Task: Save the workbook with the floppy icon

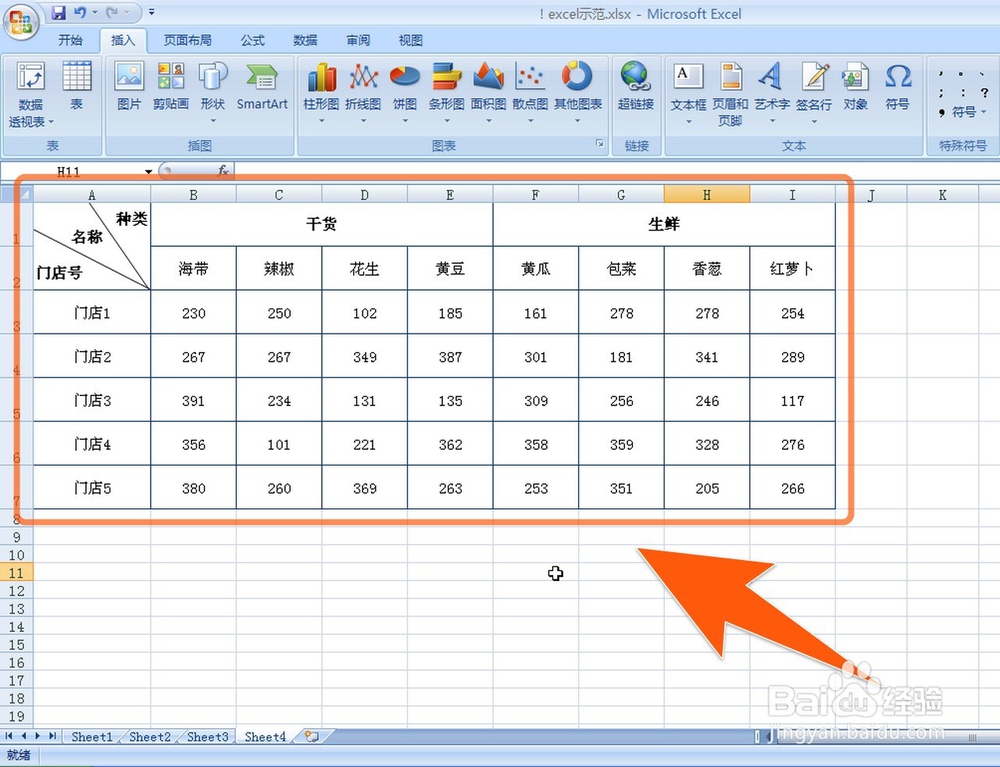Action: click(x=58, y=12)
